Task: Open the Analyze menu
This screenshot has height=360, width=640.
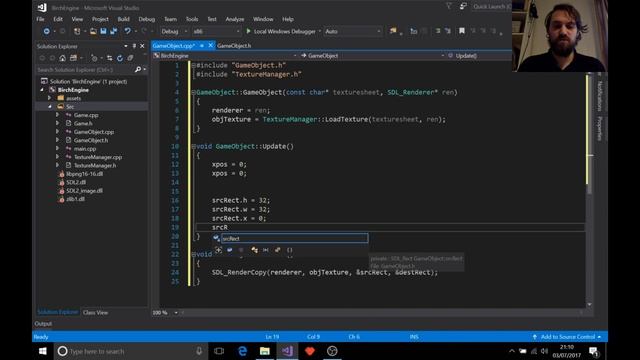Action: tap(235, 19)
